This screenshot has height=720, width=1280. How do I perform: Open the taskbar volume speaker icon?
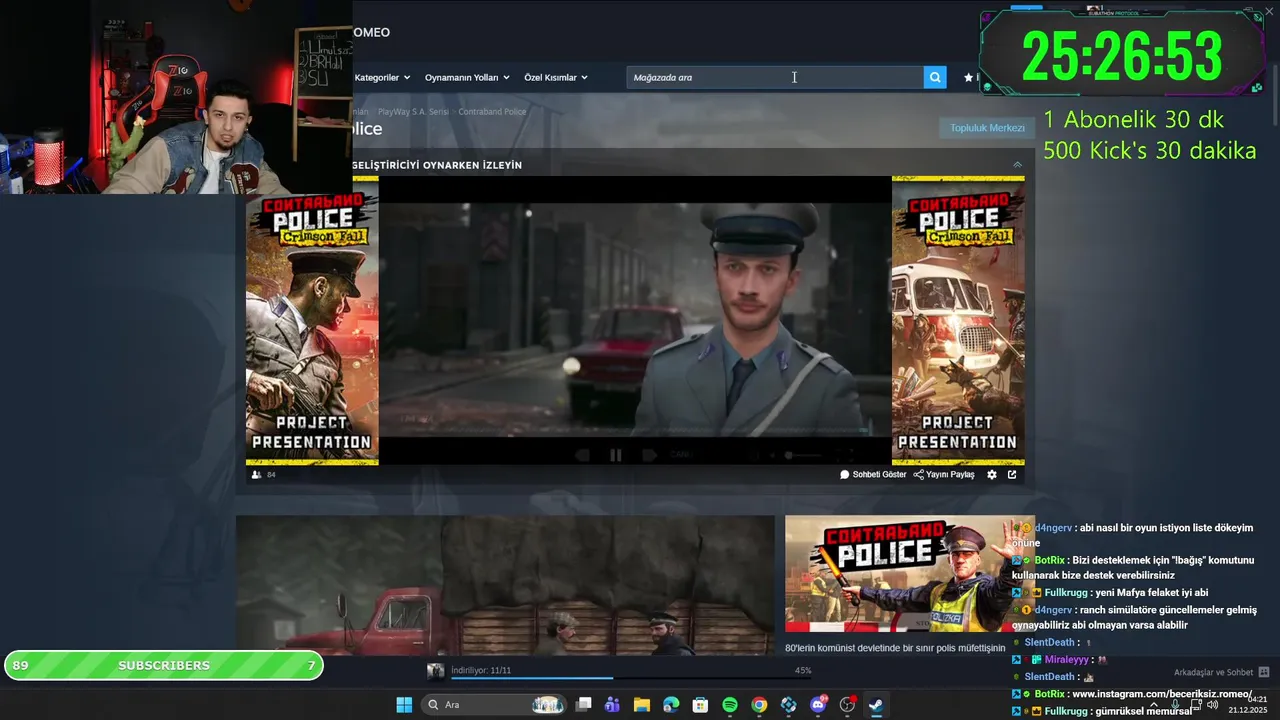(x=1212, y=704)
